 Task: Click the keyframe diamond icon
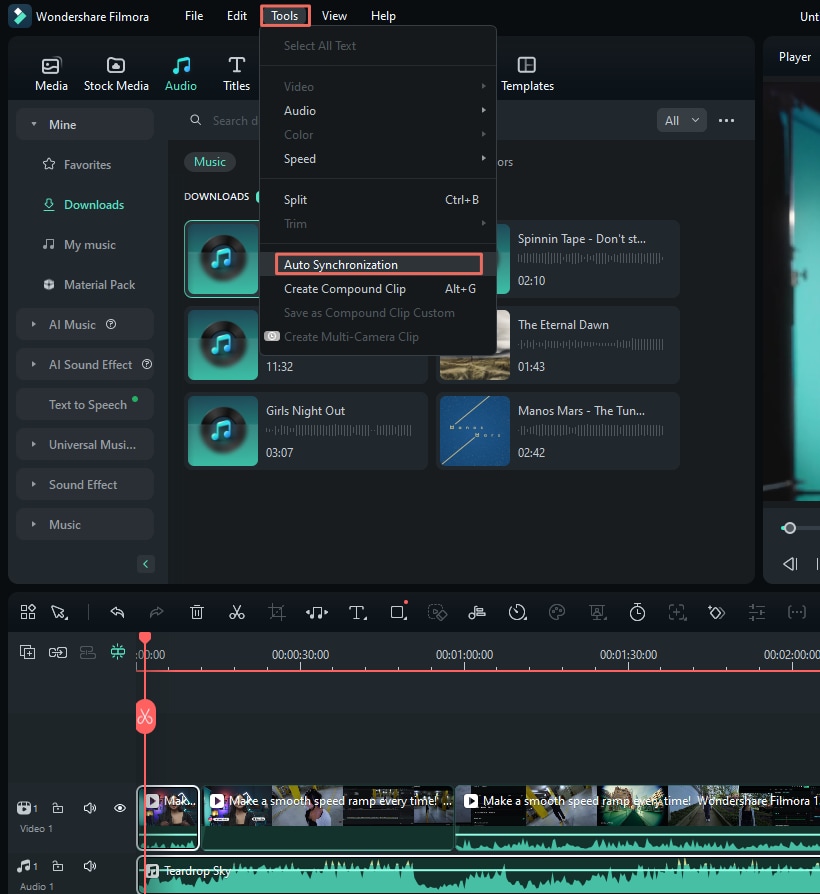716,612
